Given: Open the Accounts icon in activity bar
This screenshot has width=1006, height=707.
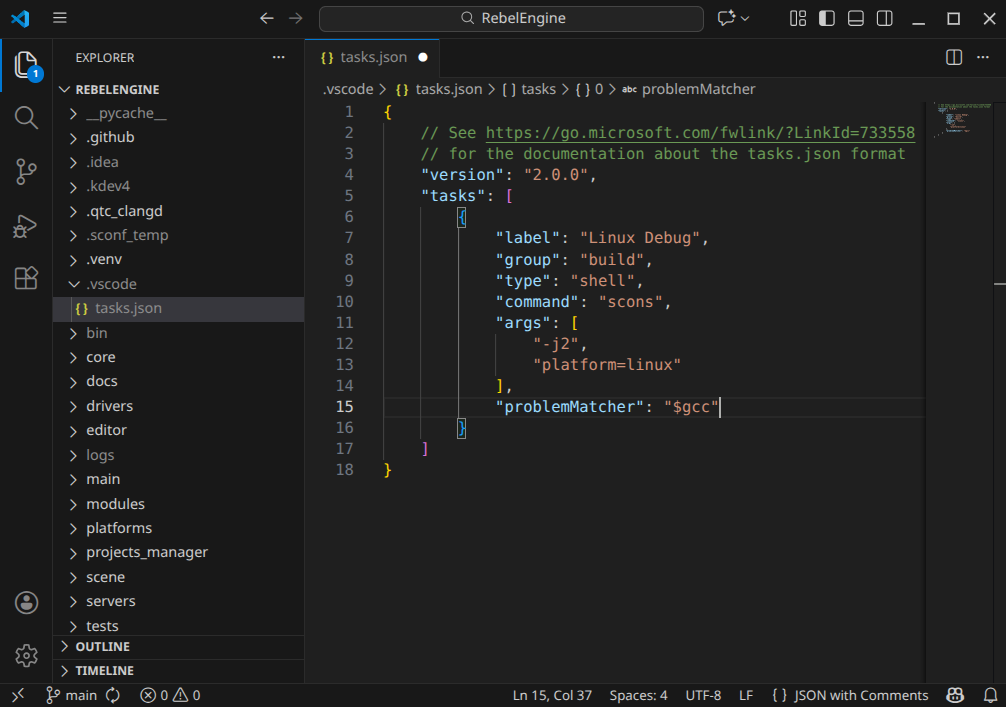Looking at the screenshot, I should (x=26, y=602).
